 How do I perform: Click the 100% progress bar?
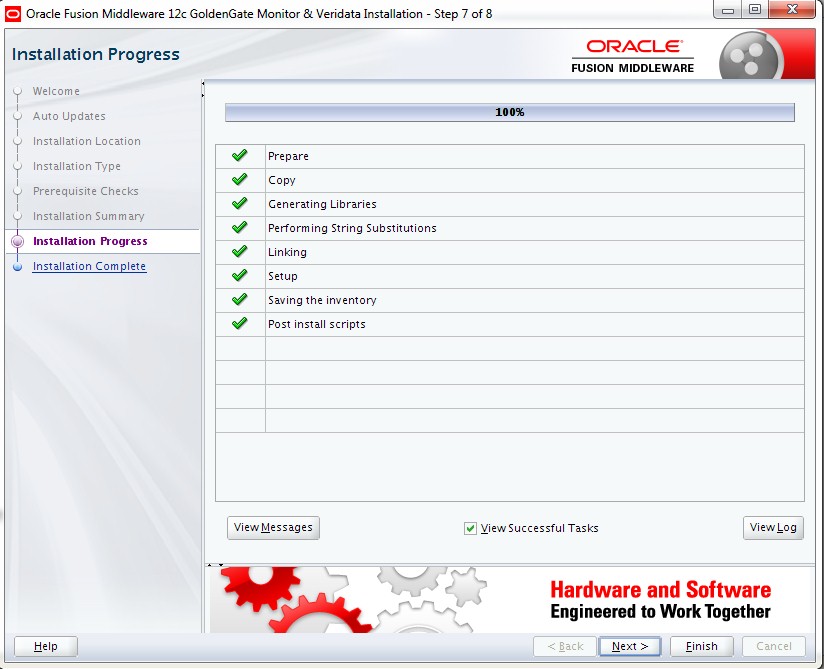coord(510,112)
